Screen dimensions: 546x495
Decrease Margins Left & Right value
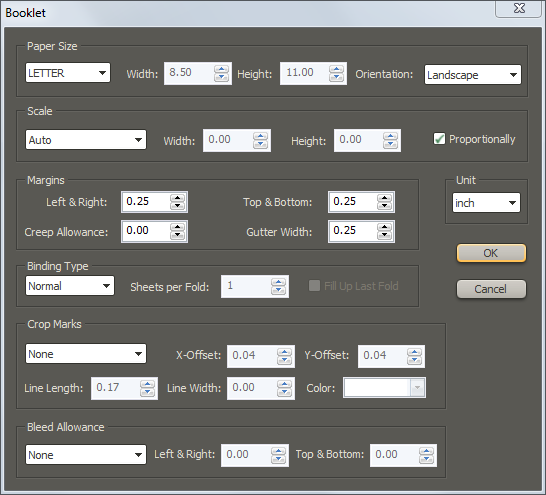click(178, 206)
